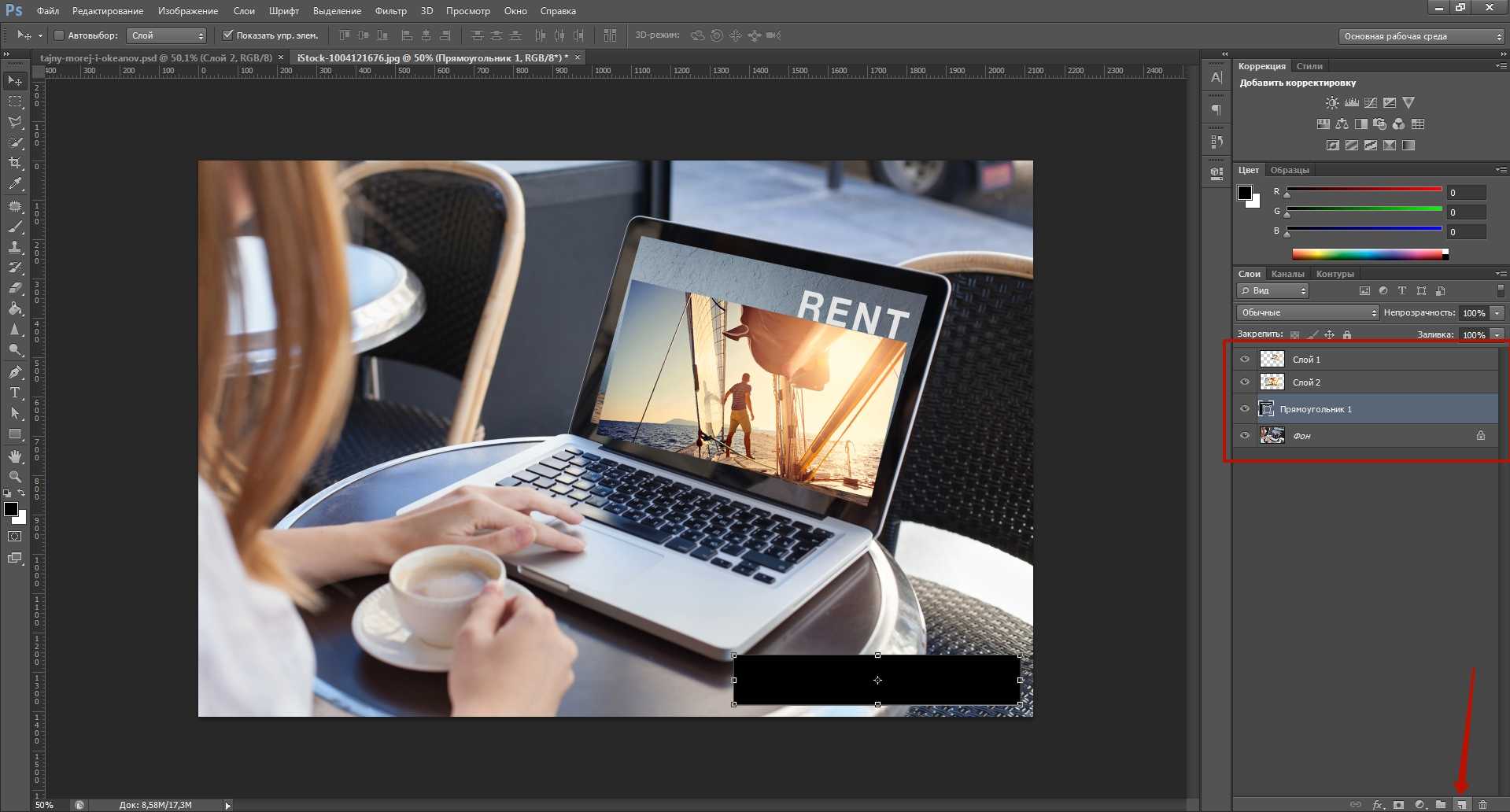Enable the Автовыбор checkbox
Image resolution: width=1510 pixels, height=812 pixels.
tap(59, 35)
